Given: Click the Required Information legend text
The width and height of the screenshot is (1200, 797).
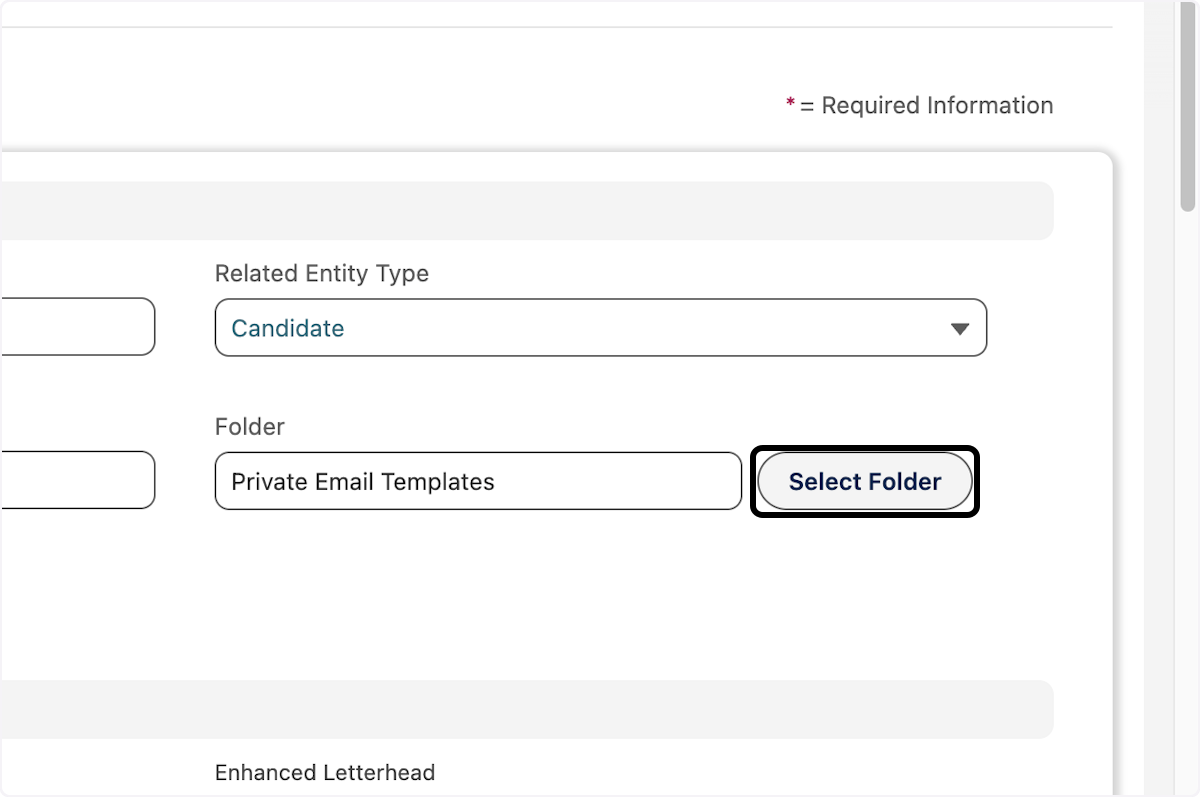Looking at the screenshot, I should click(x=936, y=106).
